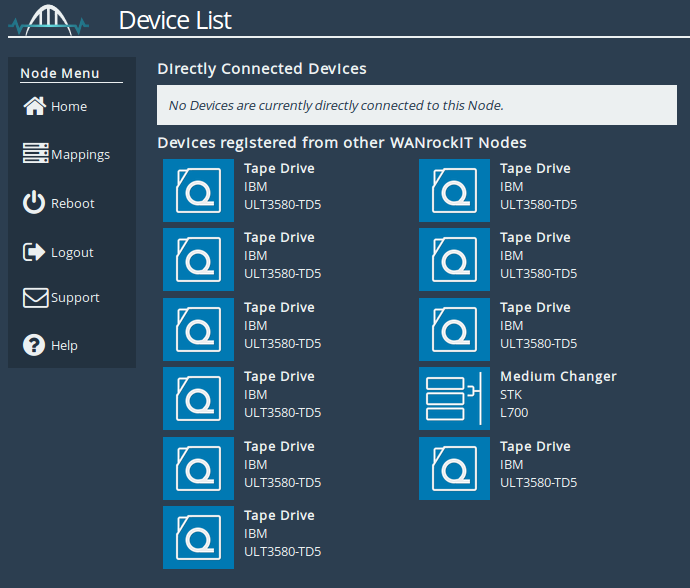690x588 pixels.
Task: Click the Support envelope icon
Action: tap(35, 298)
